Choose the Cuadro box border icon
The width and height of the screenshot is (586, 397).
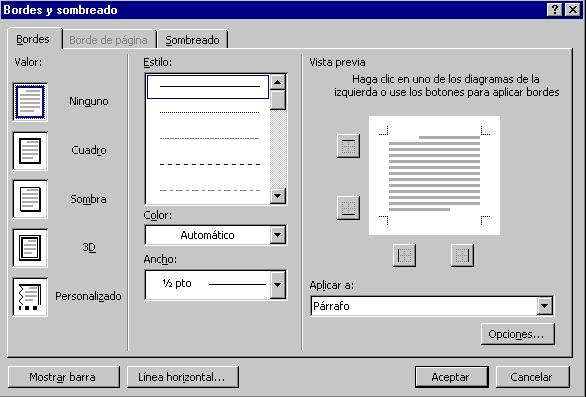pyautogui.click(x=30, y=151)
